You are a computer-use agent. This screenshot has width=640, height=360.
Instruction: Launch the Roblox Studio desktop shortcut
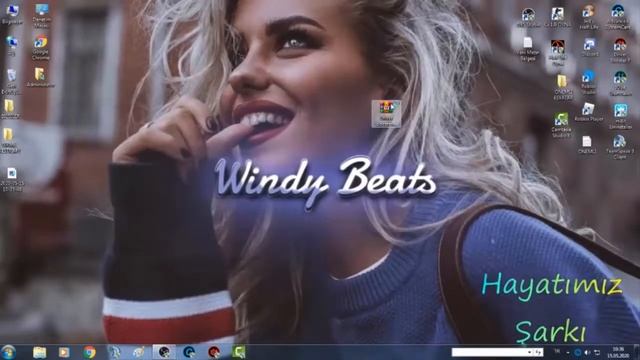pyautogui.click(x=588, y=82)
